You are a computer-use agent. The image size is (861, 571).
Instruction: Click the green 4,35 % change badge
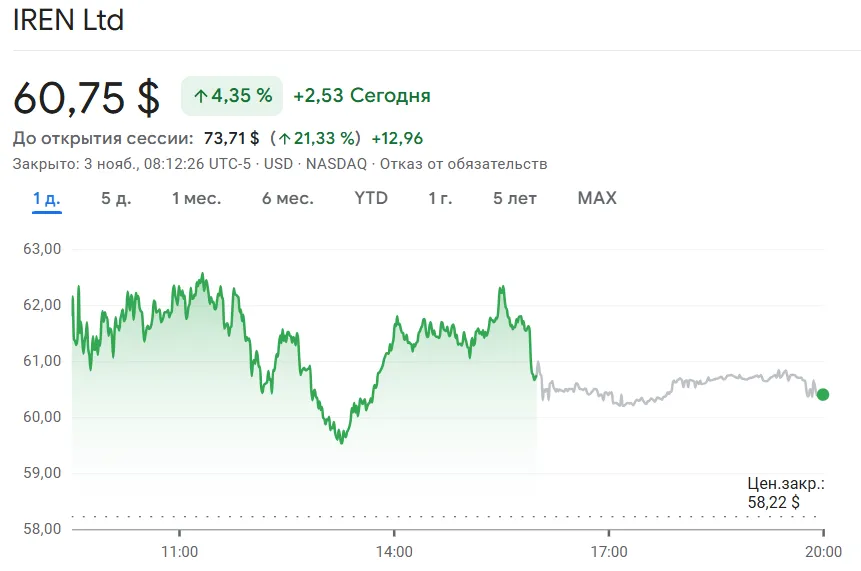click(232, 96)
